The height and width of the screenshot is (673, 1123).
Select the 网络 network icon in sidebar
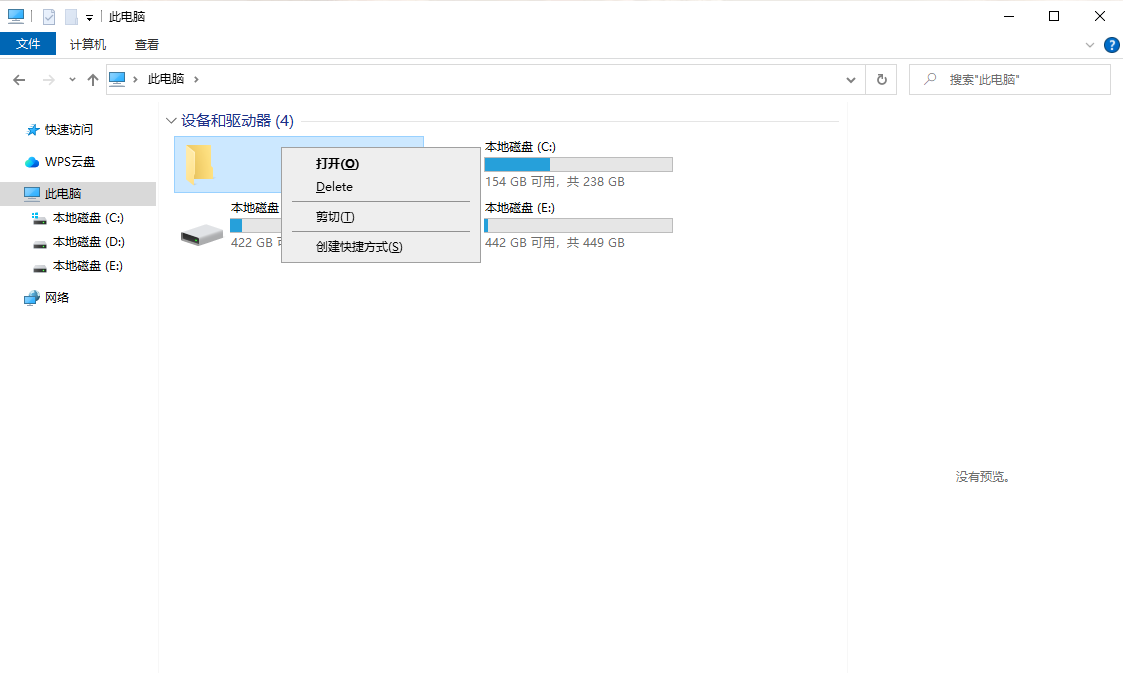point(32,298)
